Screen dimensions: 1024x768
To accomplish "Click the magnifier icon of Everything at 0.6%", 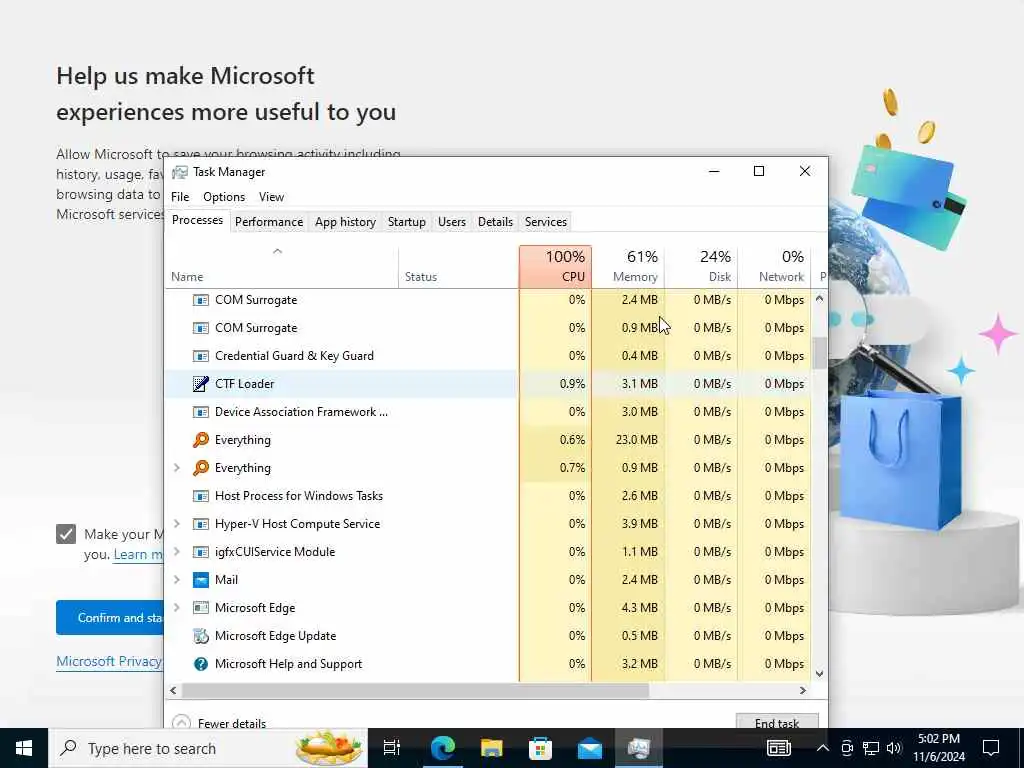I will [x=200, y=440].
